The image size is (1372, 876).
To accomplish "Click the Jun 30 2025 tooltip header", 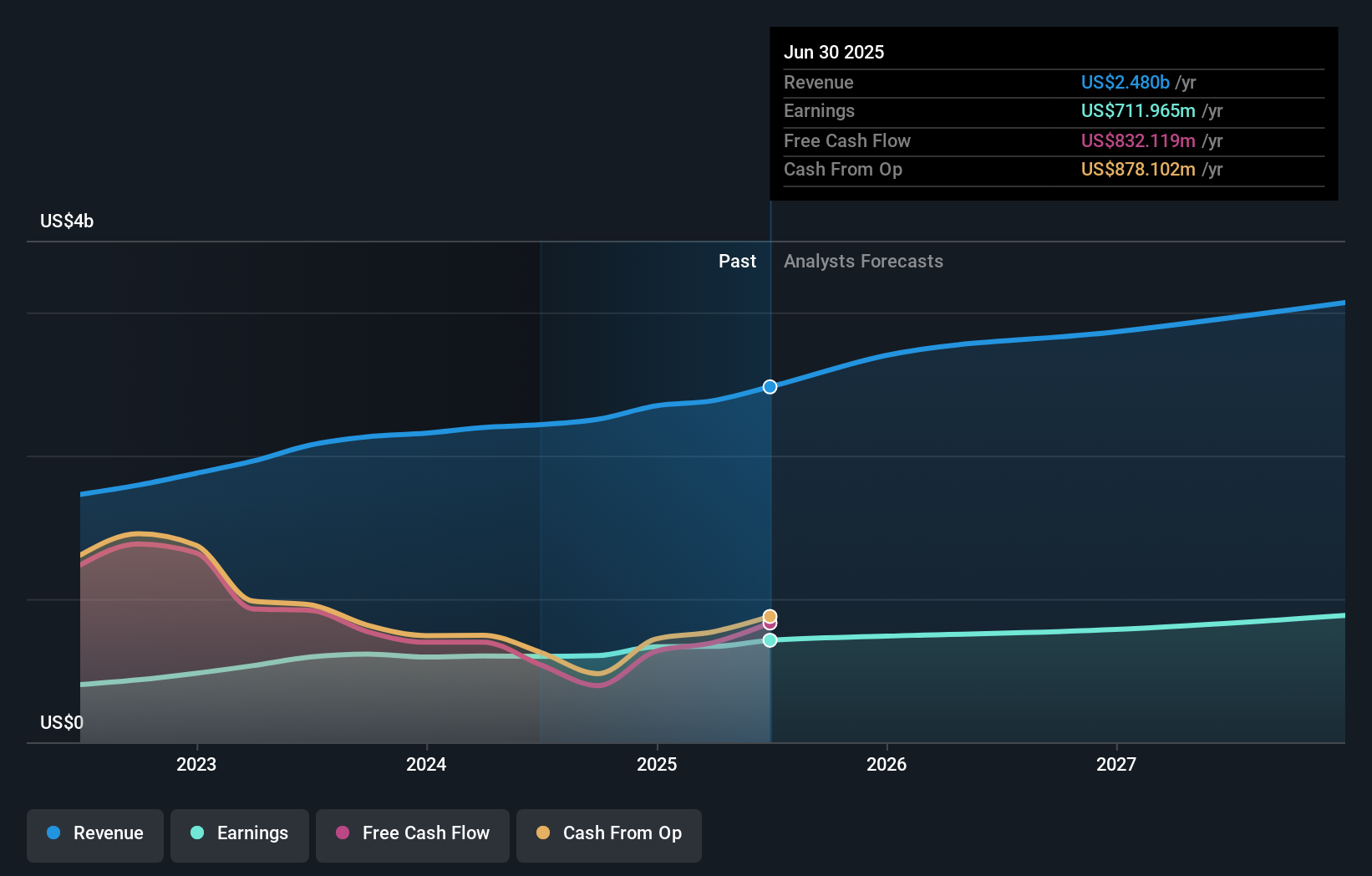I will 834,52.
